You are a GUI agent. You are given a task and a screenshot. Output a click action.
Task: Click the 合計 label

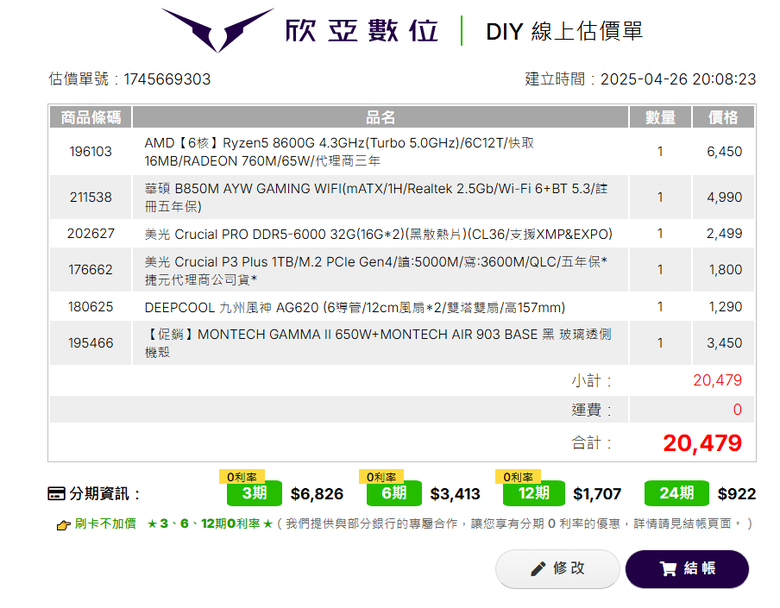pos(591,443)
